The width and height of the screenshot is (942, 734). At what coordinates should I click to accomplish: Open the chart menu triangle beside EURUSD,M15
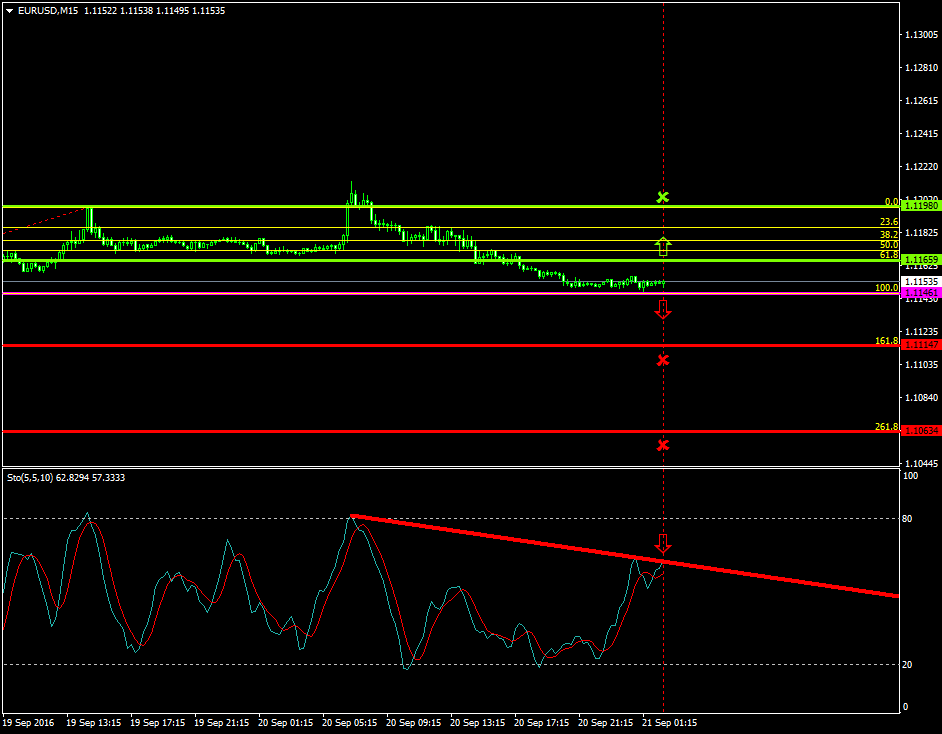pyautogui.click(x=10, y=11)
